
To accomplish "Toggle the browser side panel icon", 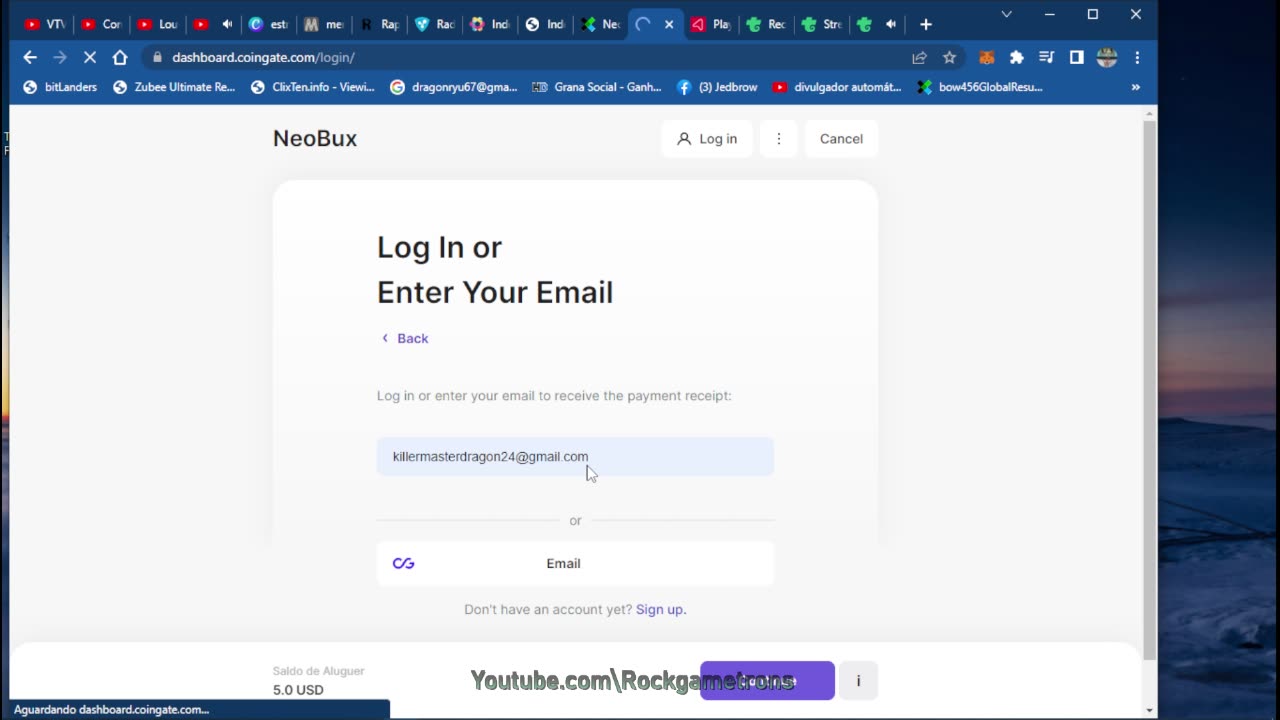I will click(x=1077, y=57).
